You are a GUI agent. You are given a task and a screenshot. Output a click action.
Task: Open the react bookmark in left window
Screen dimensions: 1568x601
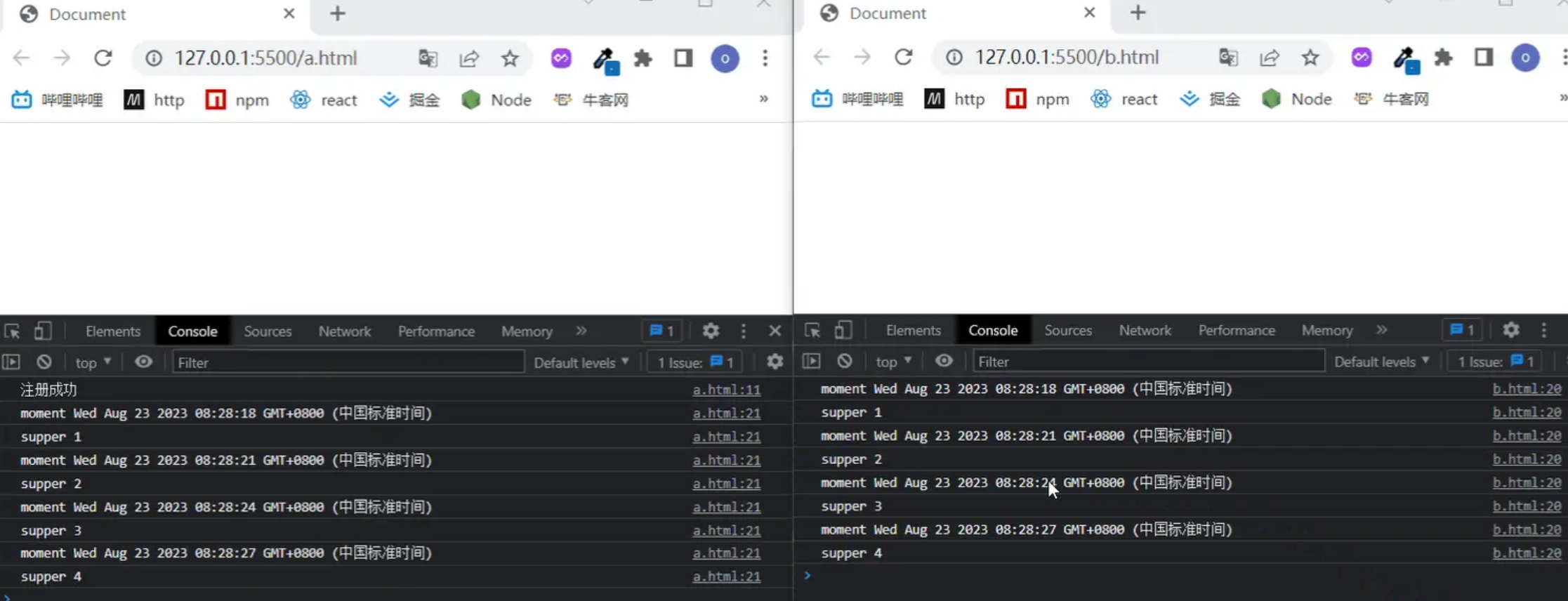click(324, 100)
